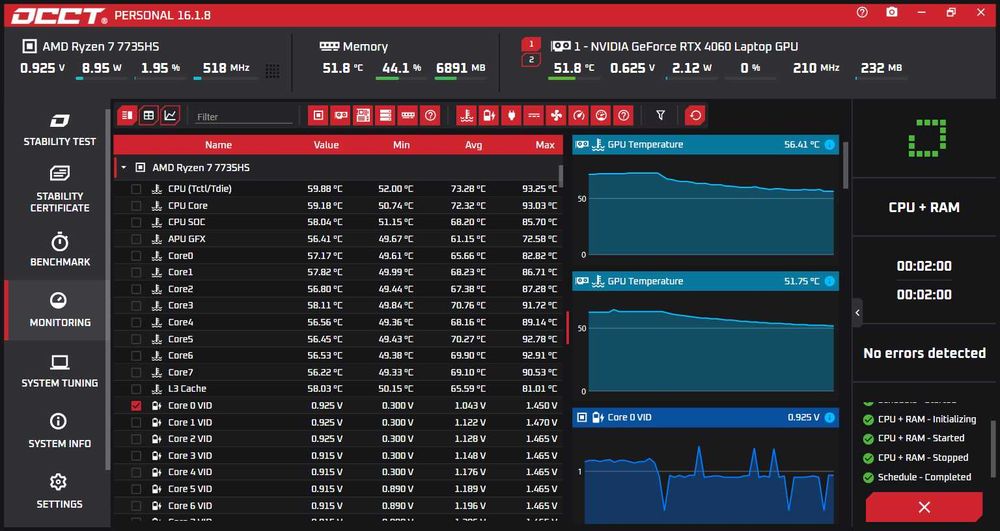The width and height of the screenshot is (1000, 531).
Task: Take a screenshot with camera icon
Action: click(x=892, y=12)
